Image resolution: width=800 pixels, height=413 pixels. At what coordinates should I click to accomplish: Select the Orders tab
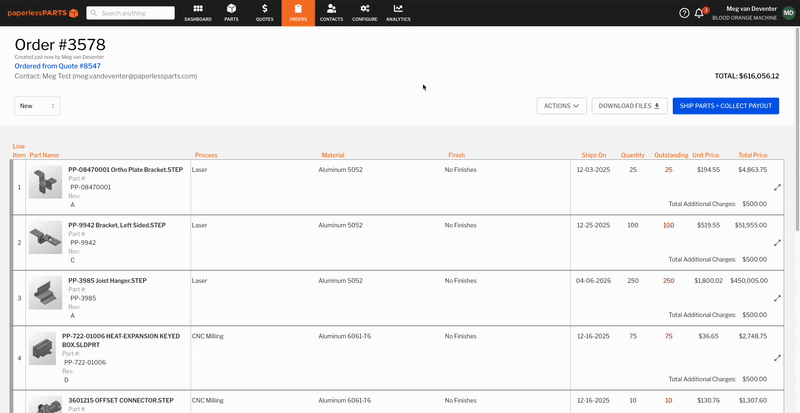[x=297, y=13]
